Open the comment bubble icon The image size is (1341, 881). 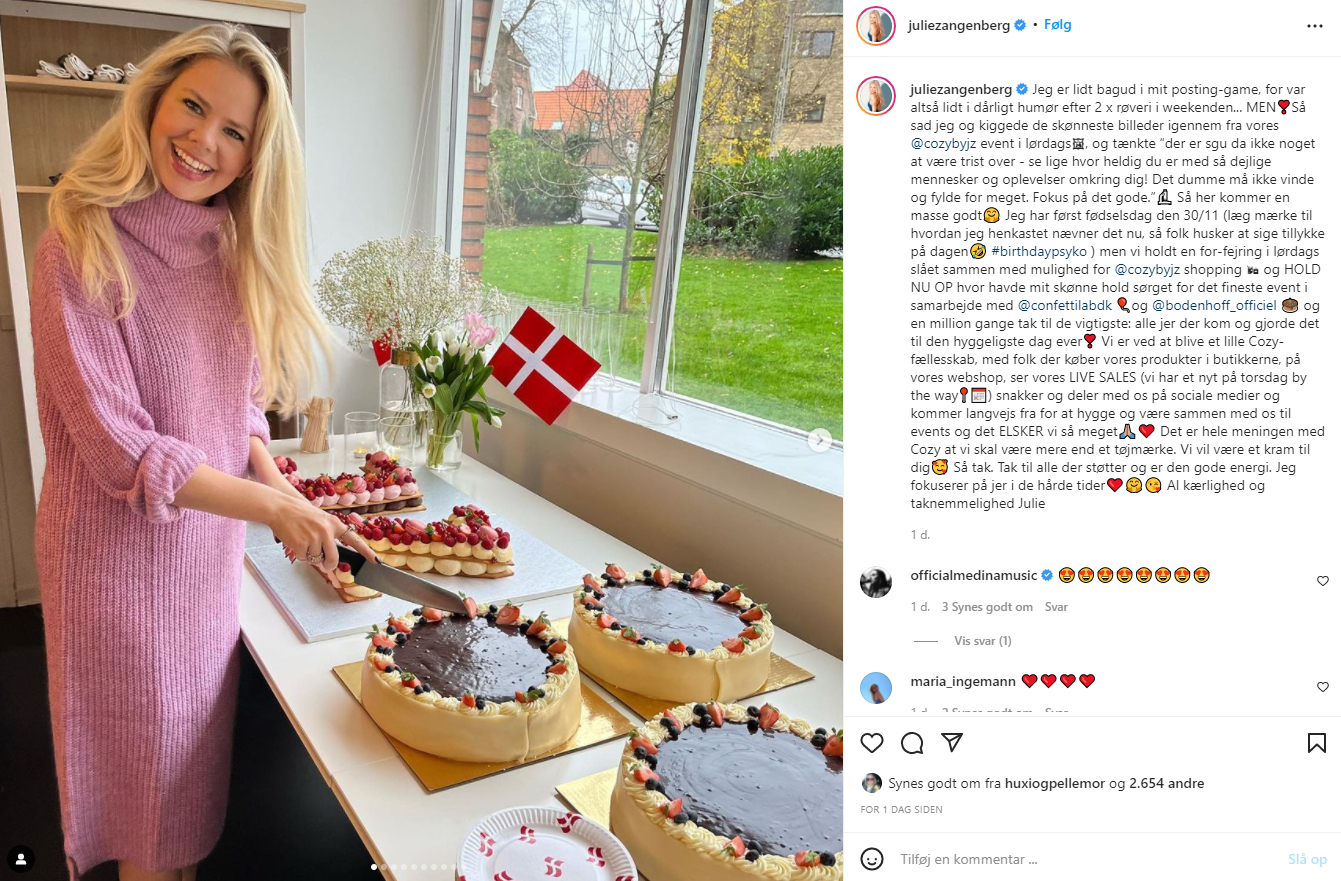pos(912,743)
